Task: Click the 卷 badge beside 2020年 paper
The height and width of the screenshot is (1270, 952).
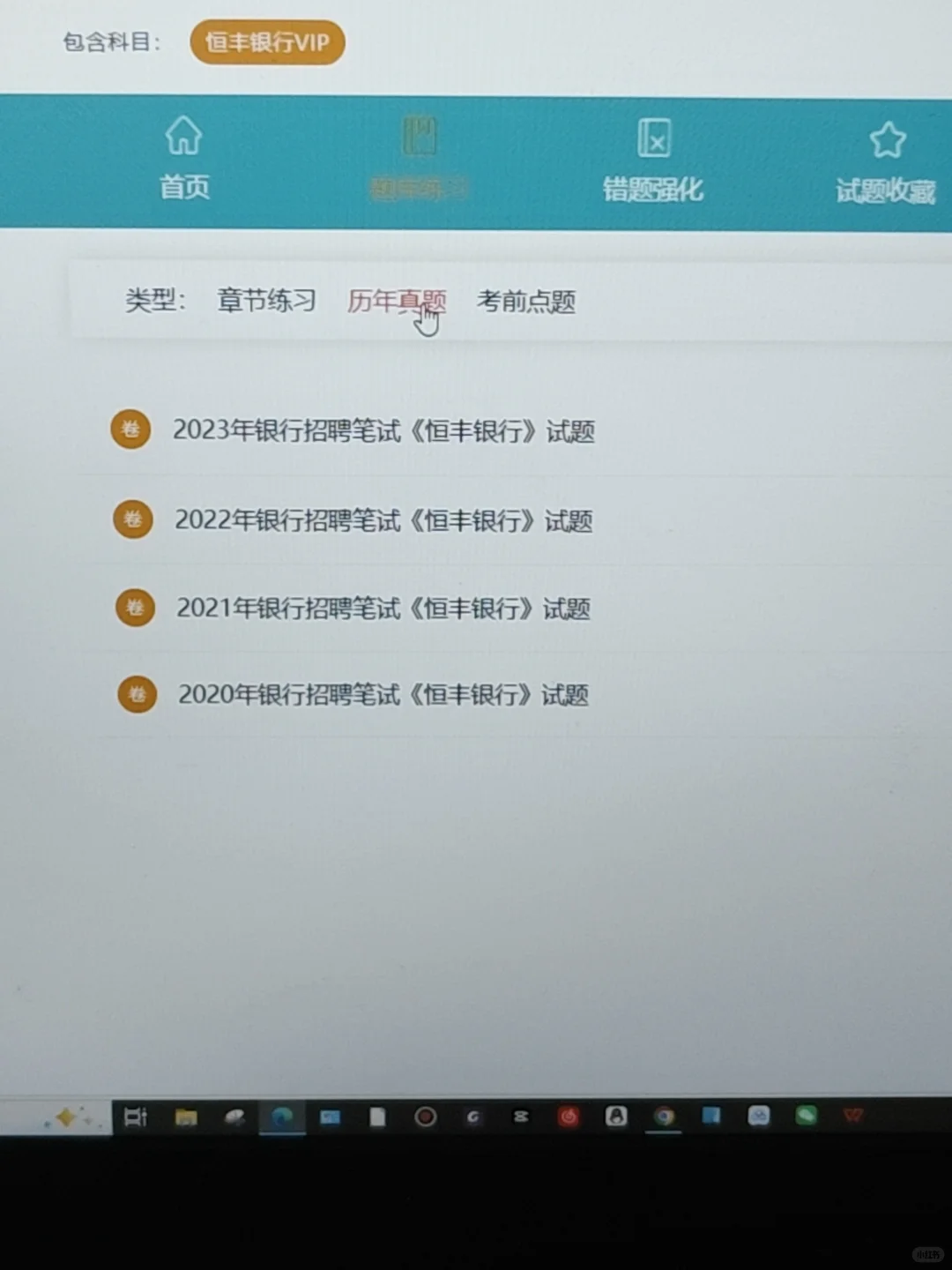Action: click(x=138, y=694)
